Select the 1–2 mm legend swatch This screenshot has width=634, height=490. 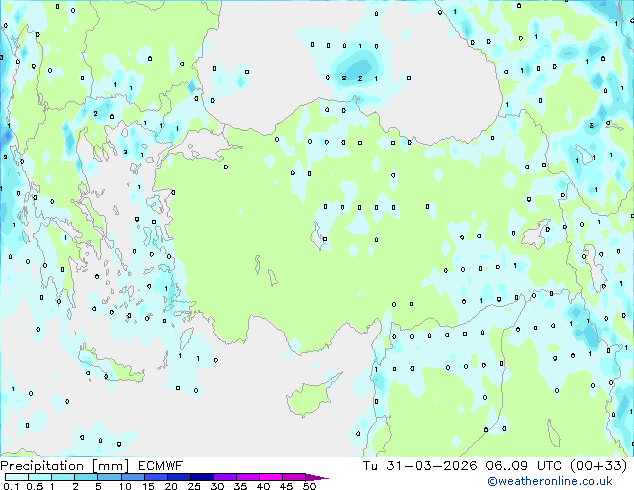63,477
